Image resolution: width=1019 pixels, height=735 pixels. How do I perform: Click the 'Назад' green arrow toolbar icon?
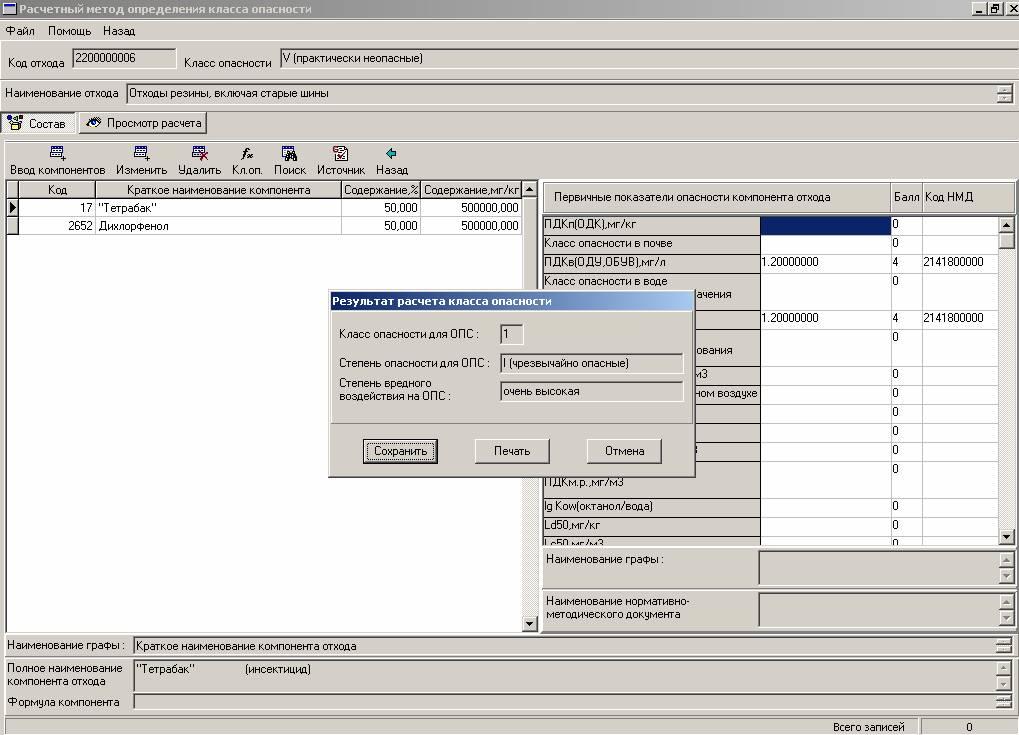point(391,154)
